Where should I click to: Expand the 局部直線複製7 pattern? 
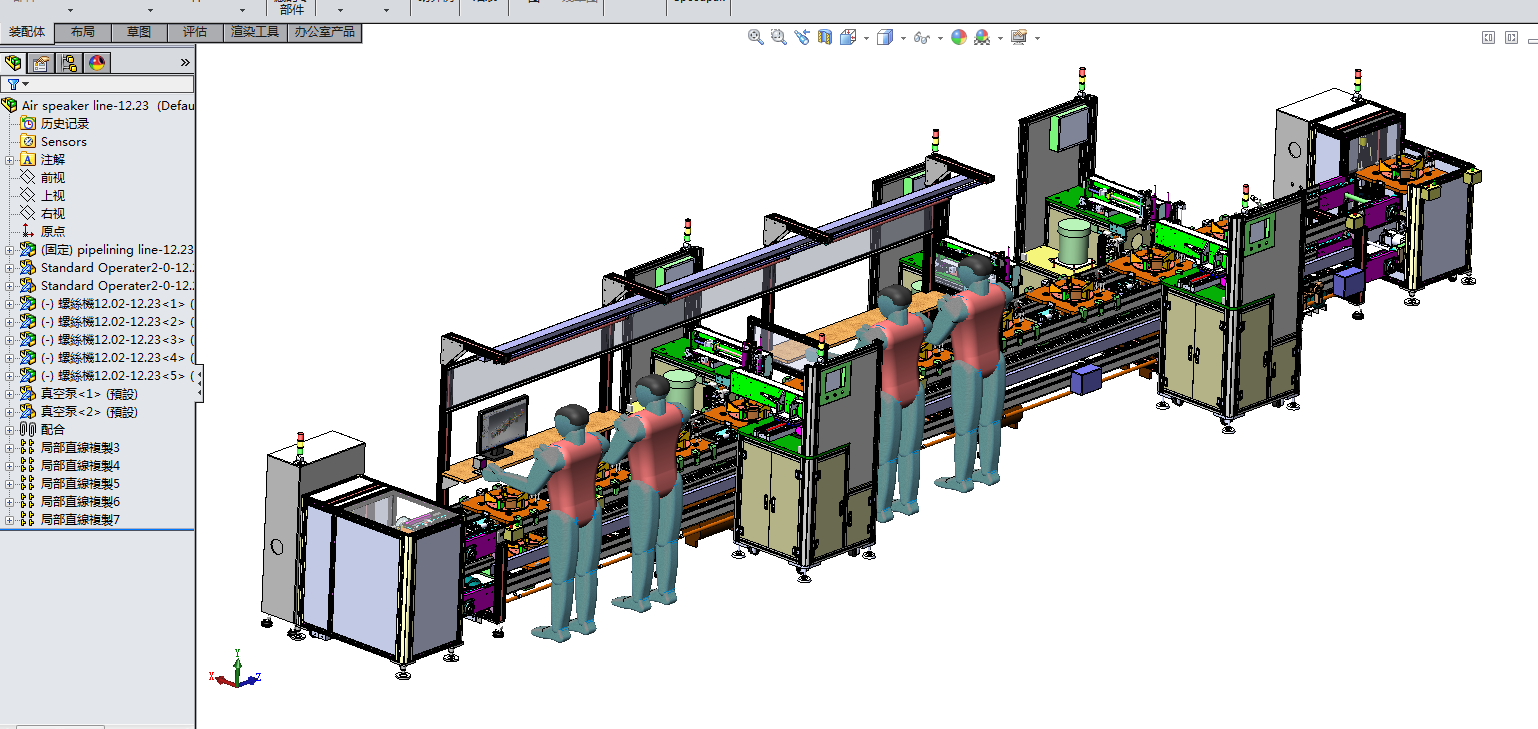click(x=10, y=519)
